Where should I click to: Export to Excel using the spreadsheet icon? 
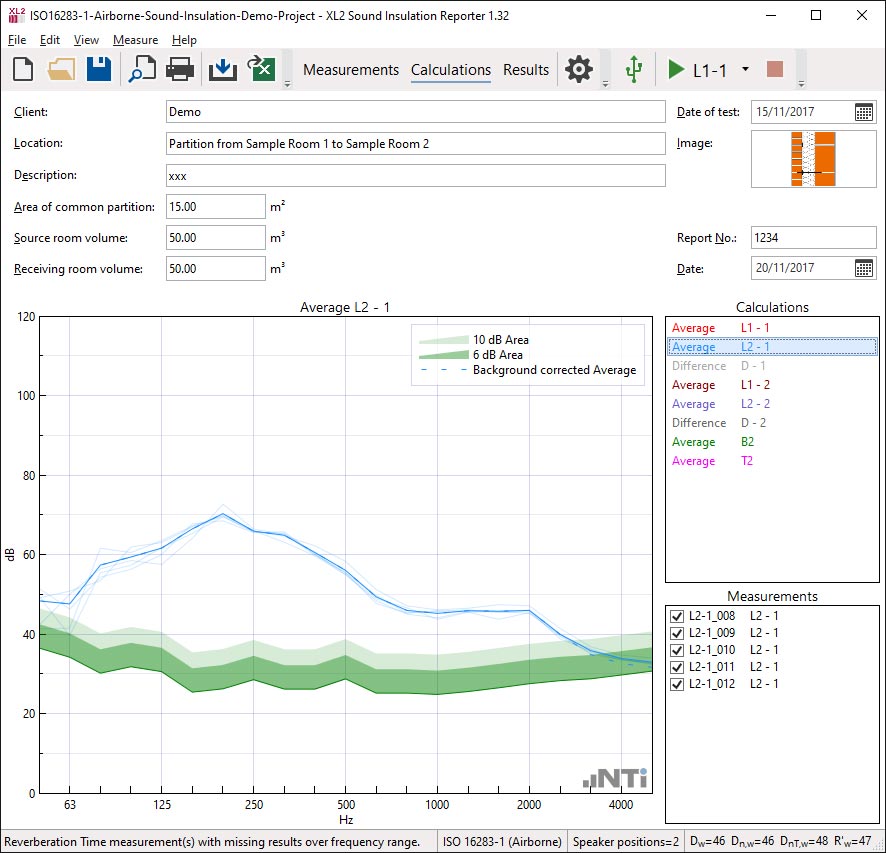(261, 69)
